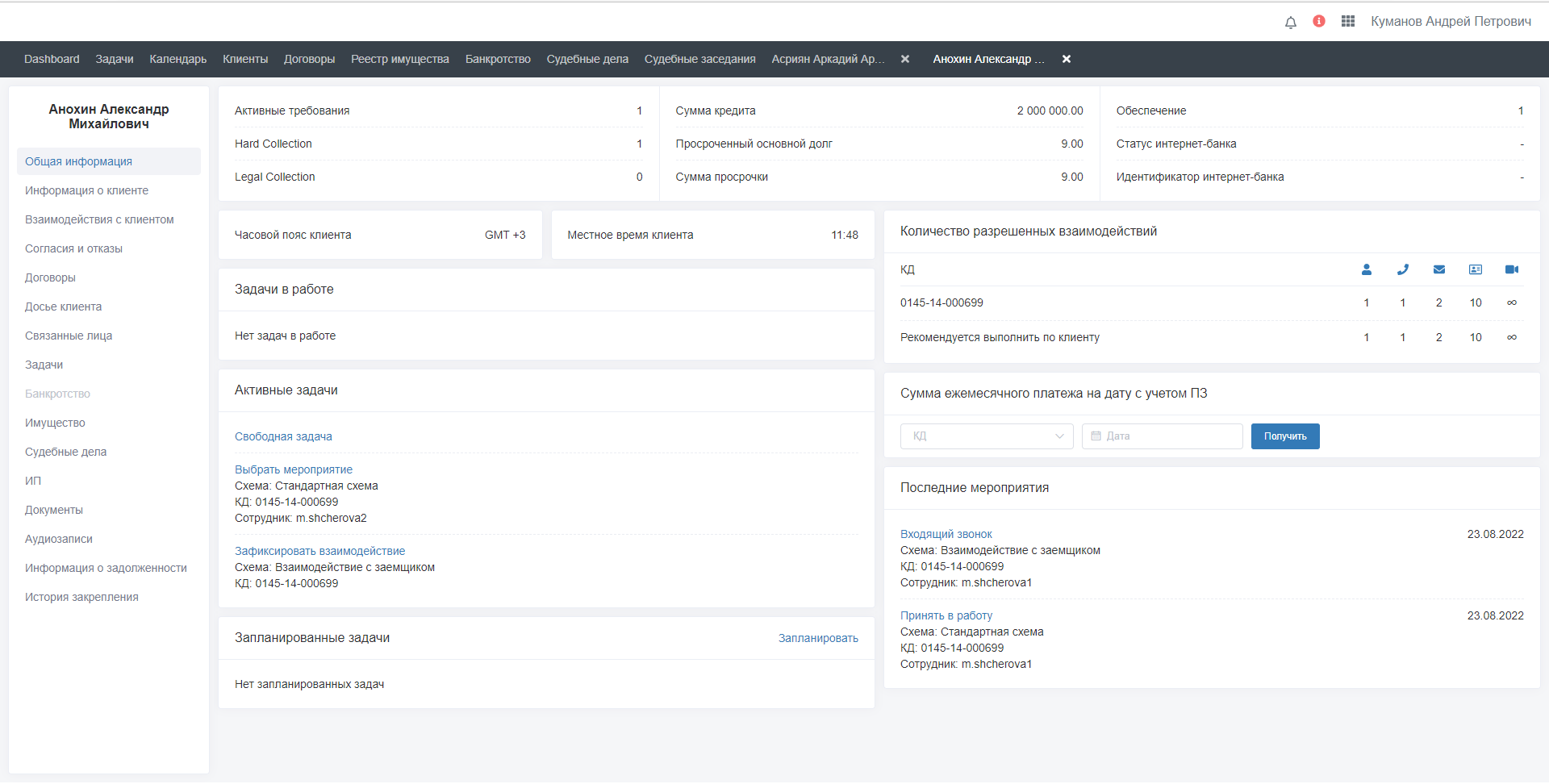Switch to the Банкротство top menu tab
The width and height of the screenshot is (1549, 784).
point(498,59)
